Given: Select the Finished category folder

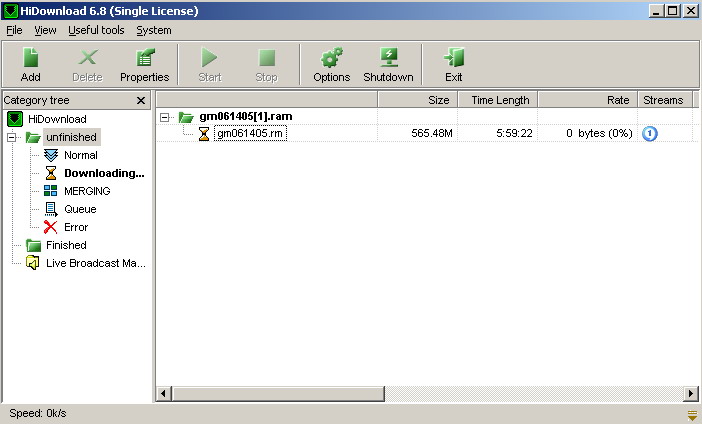Looking at the screenshot, I should pos(66,245).
